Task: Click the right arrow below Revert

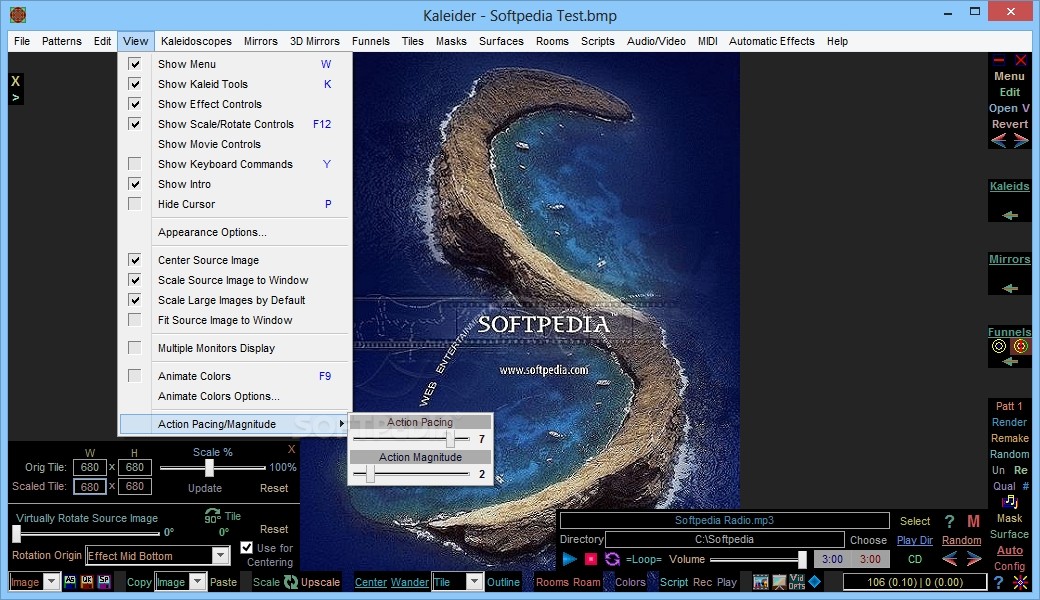Action: pyautogui.click(x=1021, y=140)
